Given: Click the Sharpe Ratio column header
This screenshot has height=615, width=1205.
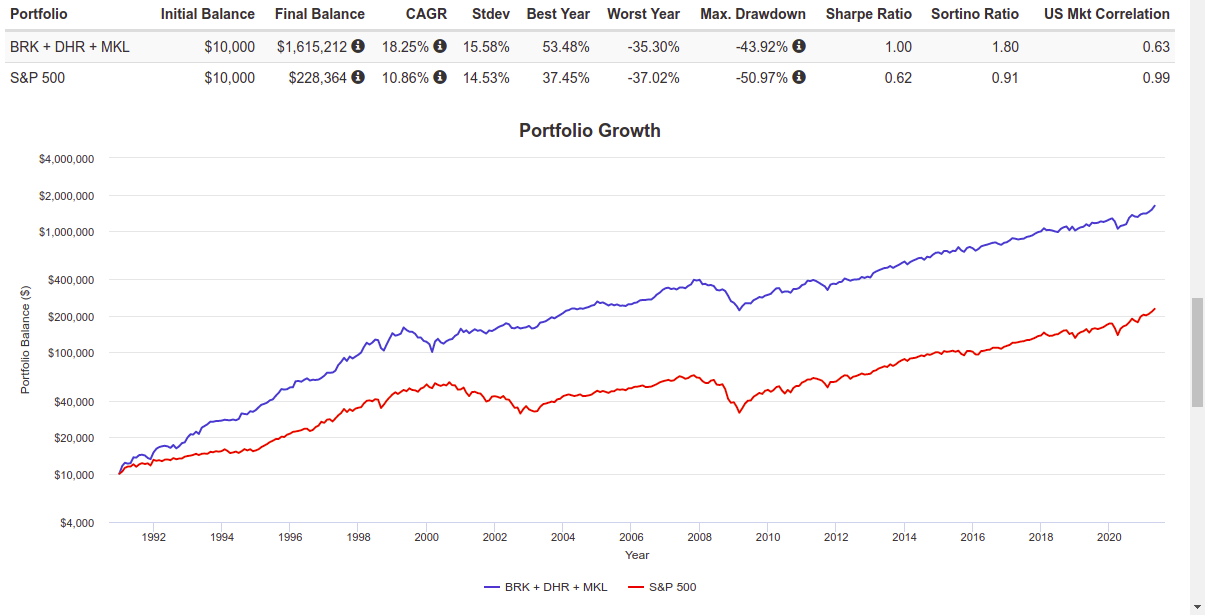Looking at the screenshot, I should (868, 14).
